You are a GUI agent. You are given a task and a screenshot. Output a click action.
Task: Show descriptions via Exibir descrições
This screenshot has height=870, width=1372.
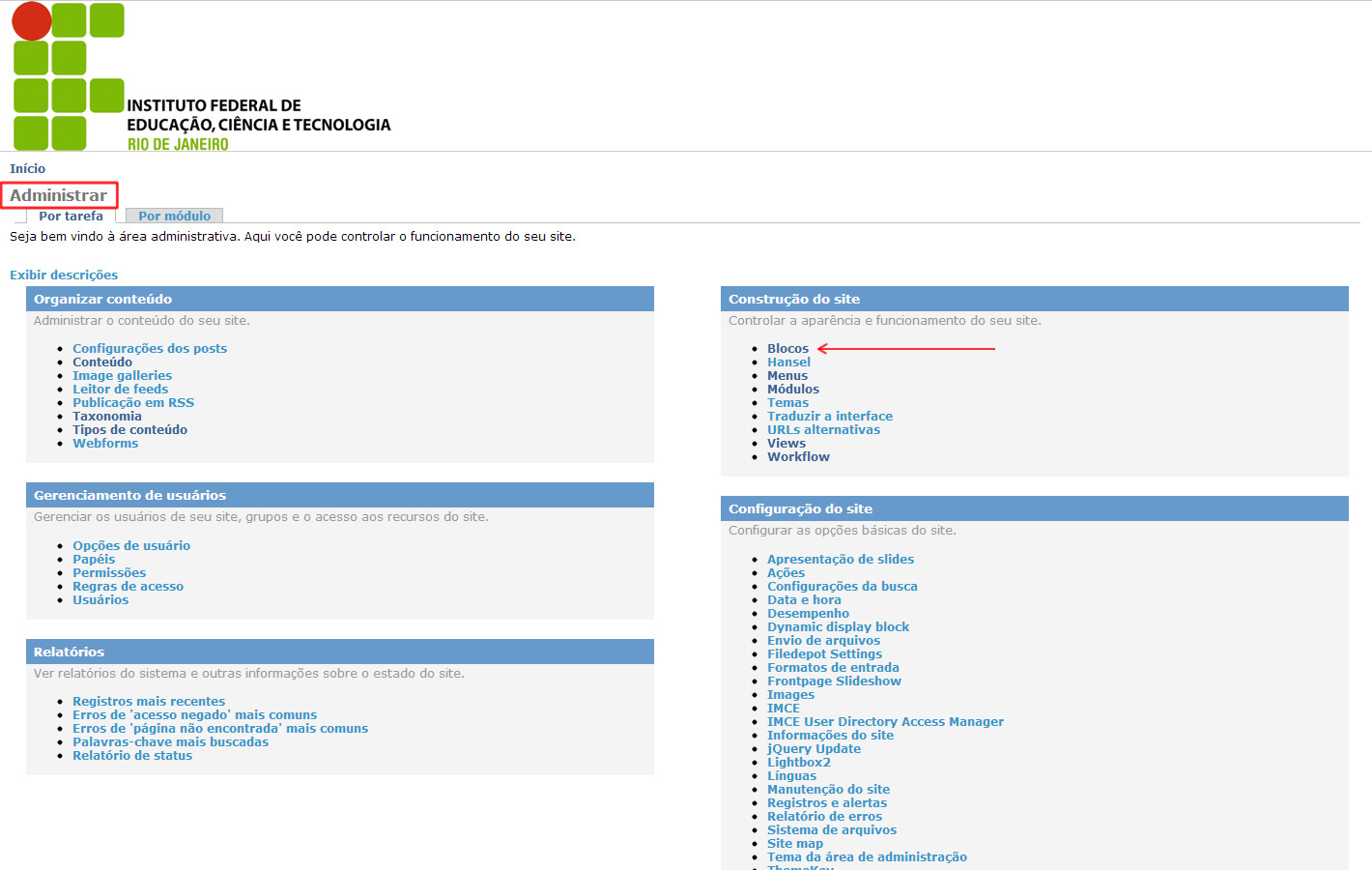click(x=64, y=275)
